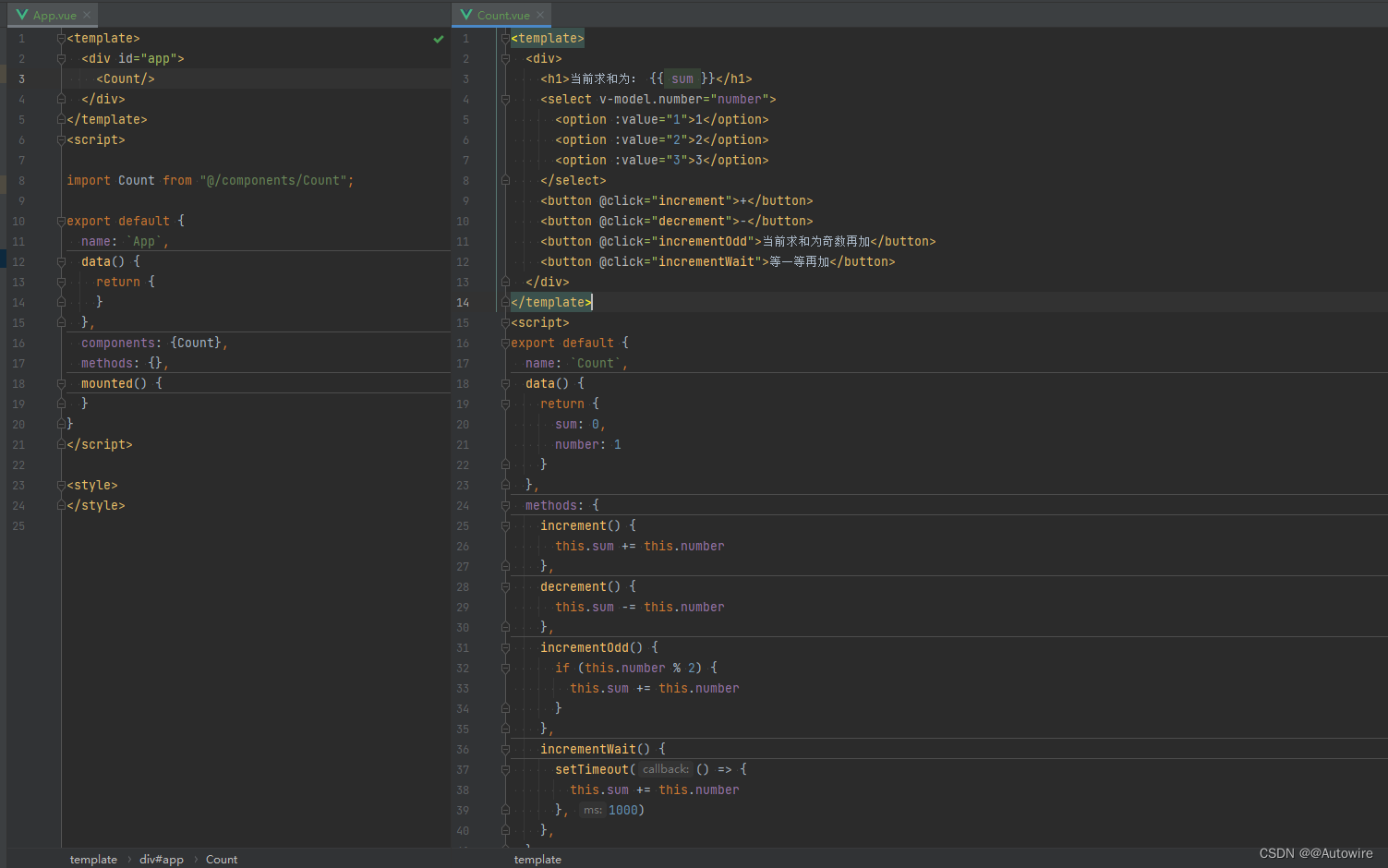Image resolution: width=1388 pixels, height=868 pixels.
Task: Click the @click="incrementWait" button line
Action: click(x=718, y=261)
